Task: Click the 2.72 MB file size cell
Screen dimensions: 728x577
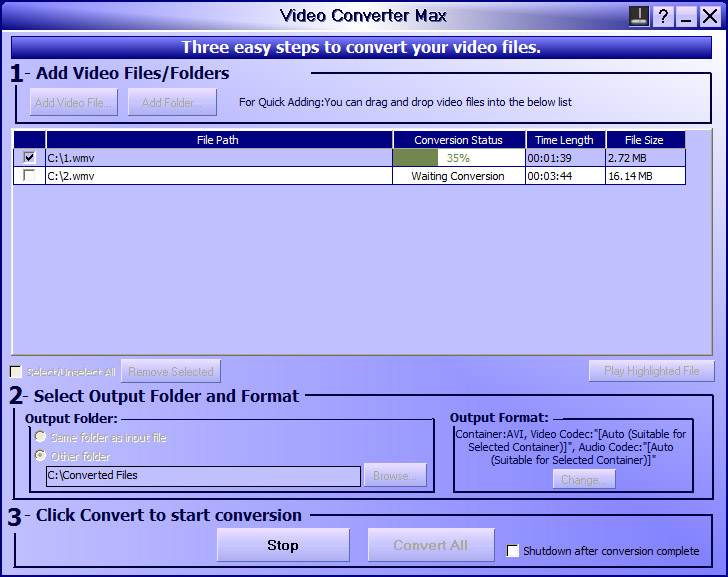Action: (x=645, y=158)
